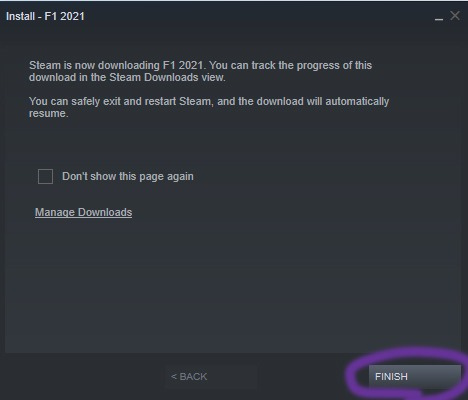This screenshot has height=400, width=468.
Task: Click the FINISH button
Action: click(415, 377)
